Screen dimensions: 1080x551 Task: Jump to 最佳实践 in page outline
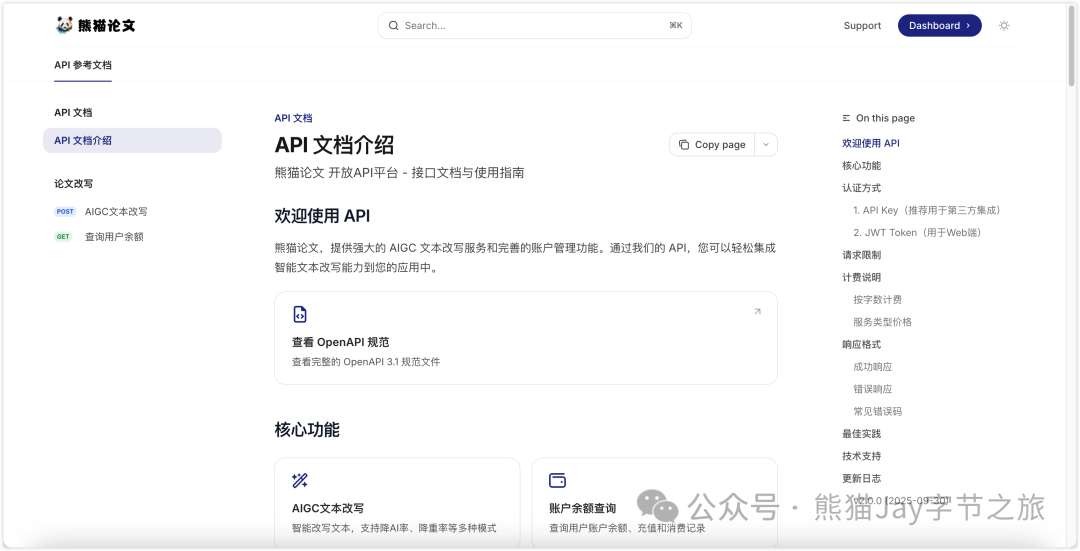pyautogui.click(x=862, y=434)
